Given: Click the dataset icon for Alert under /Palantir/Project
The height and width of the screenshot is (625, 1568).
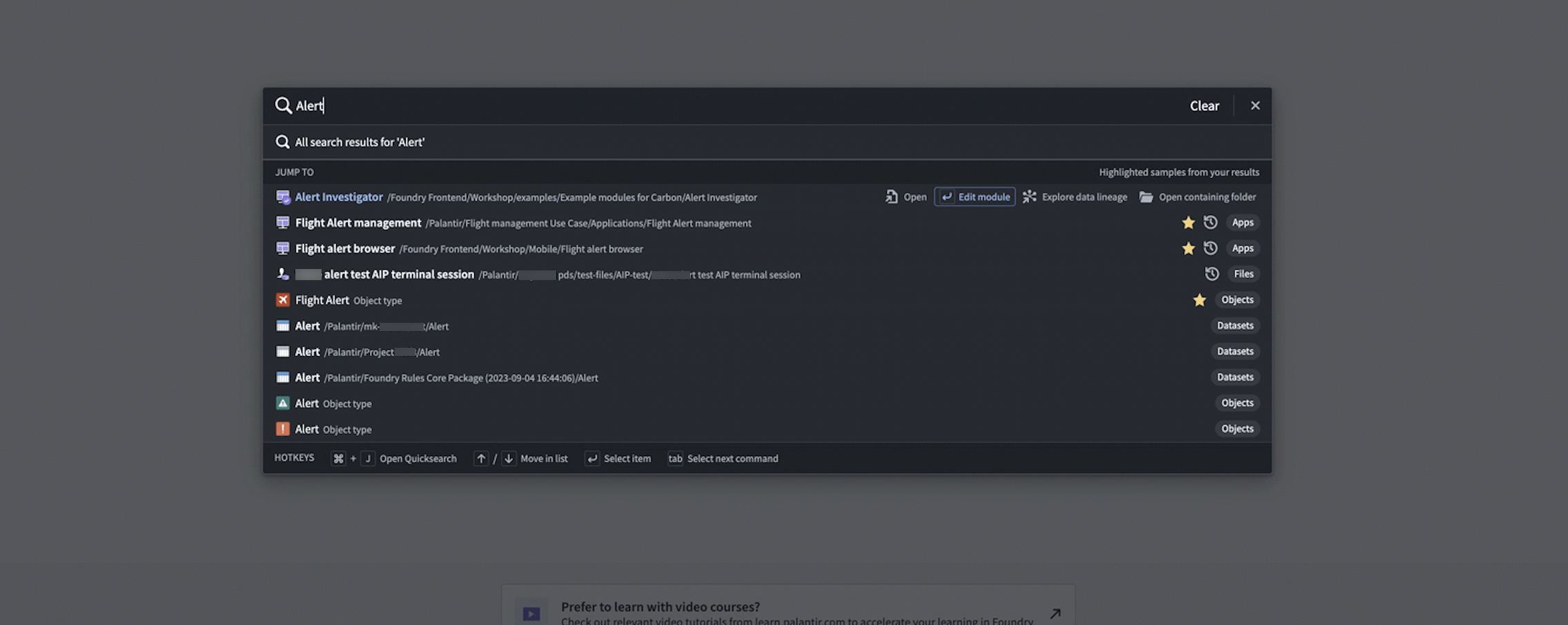Looking at the screenshot, I should [x=283, y=352].
